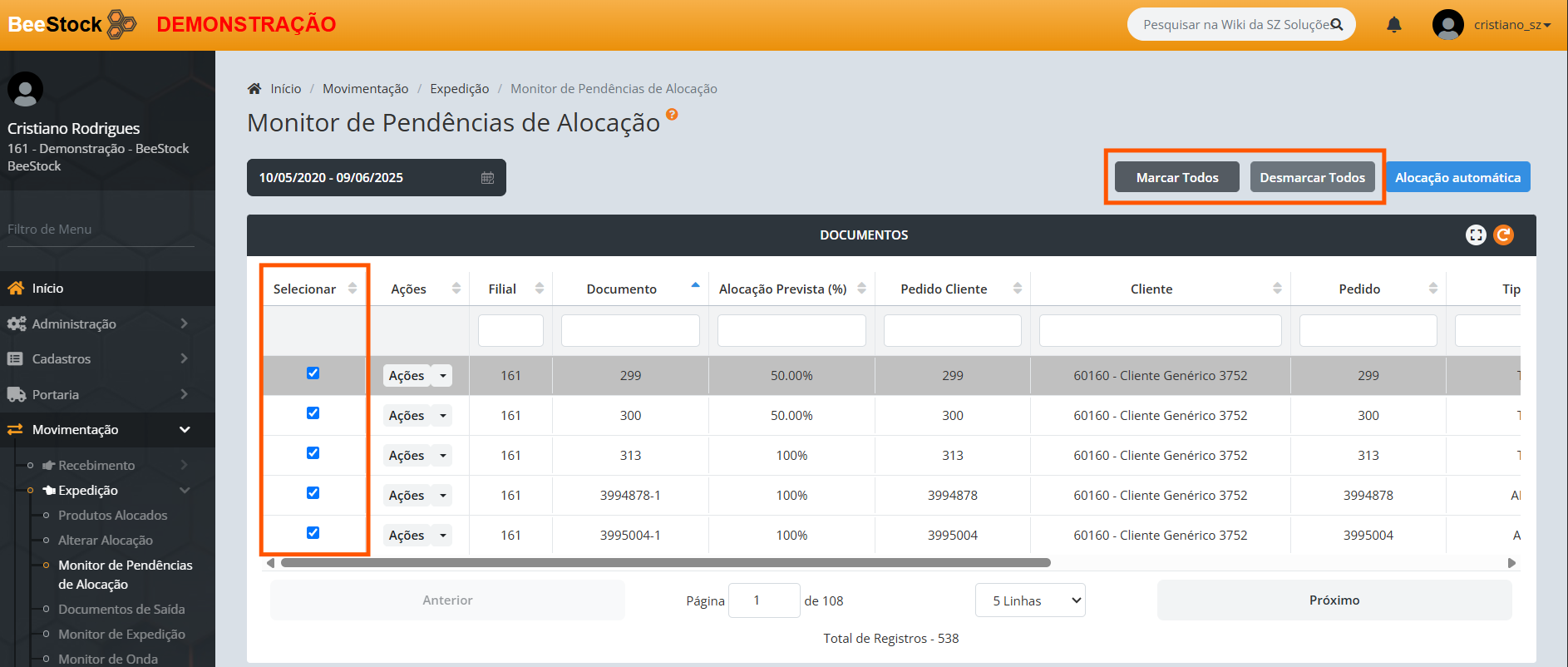Search the wiki with magnifier icon
Image resolution: width=1568 pixels, height=667 pixels.
click(x=1337, y=25)
